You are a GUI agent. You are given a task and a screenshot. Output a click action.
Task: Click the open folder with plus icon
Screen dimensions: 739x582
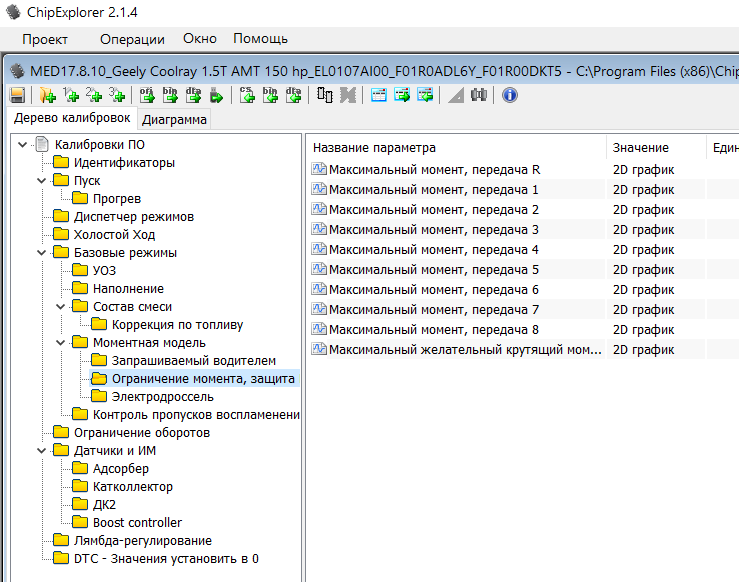(47, 95)
